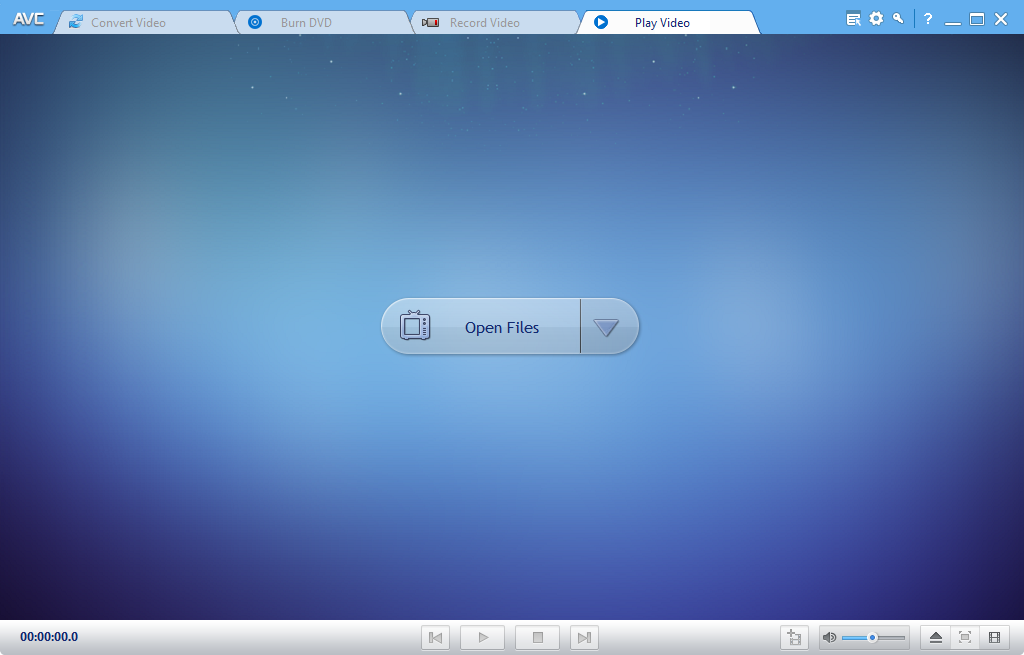Viewport: 1024px width, 655px height.
Task: Open help with the question mark icon
Action: [928, 18]
